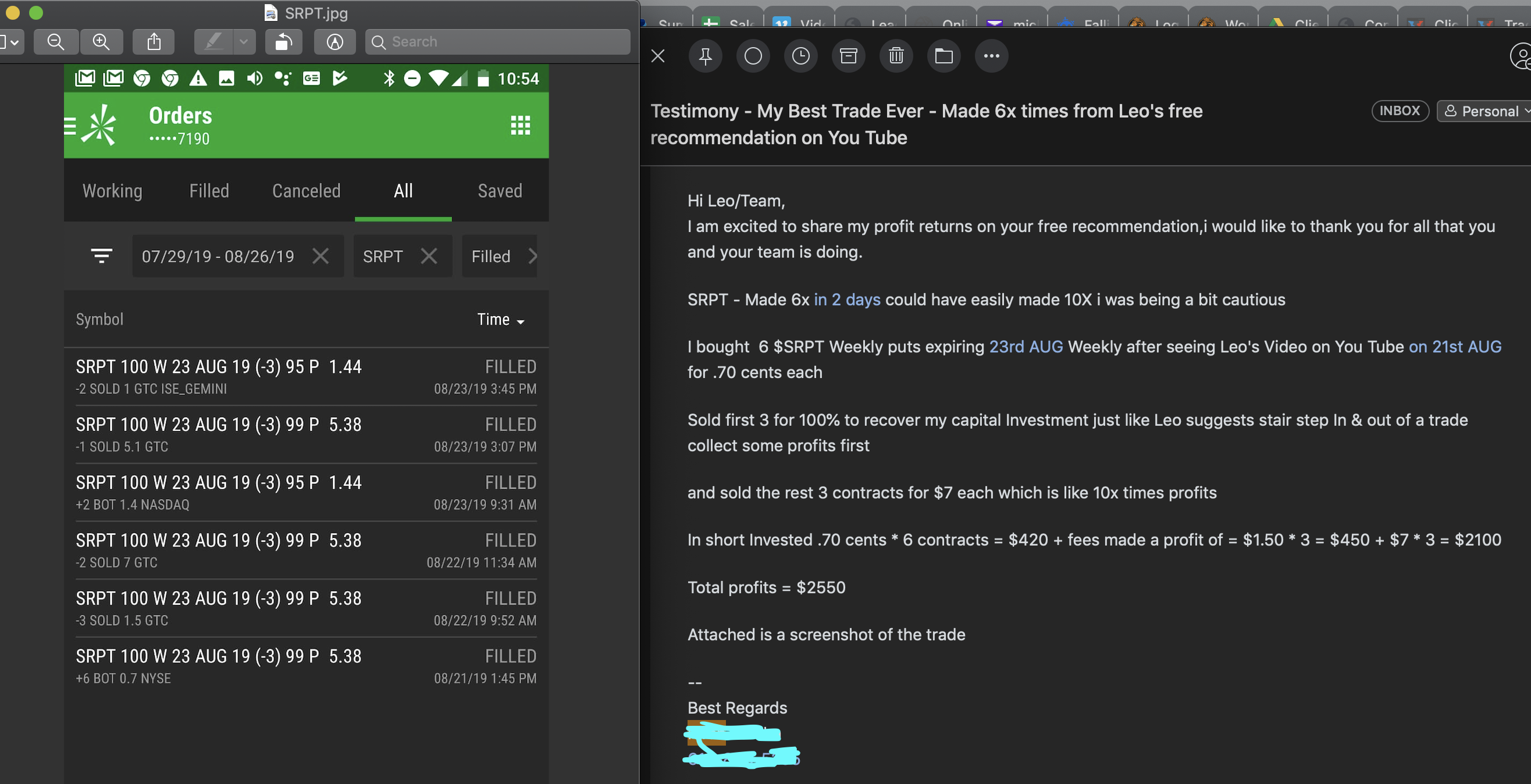Click the '23rd AUG' link in email
1531x784 pixels.
click(x=1026, y=347)
